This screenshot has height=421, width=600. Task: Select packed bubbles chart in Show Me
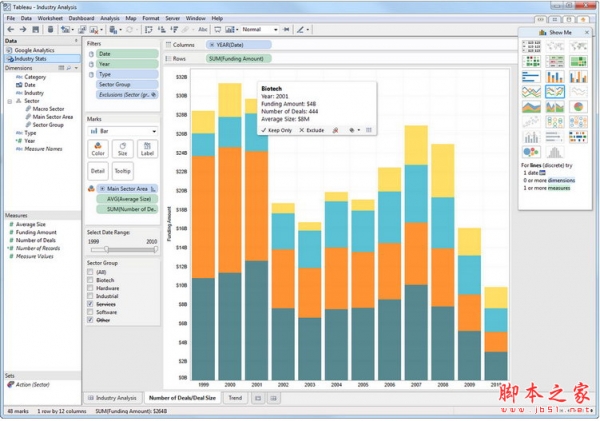coord(531,152)
